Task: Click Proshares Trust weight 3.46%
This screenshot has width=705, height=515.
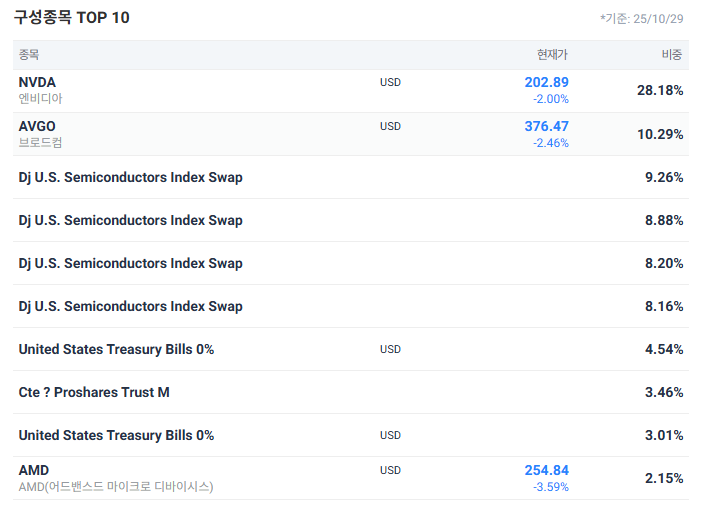Action: click(x=664, y=392)
